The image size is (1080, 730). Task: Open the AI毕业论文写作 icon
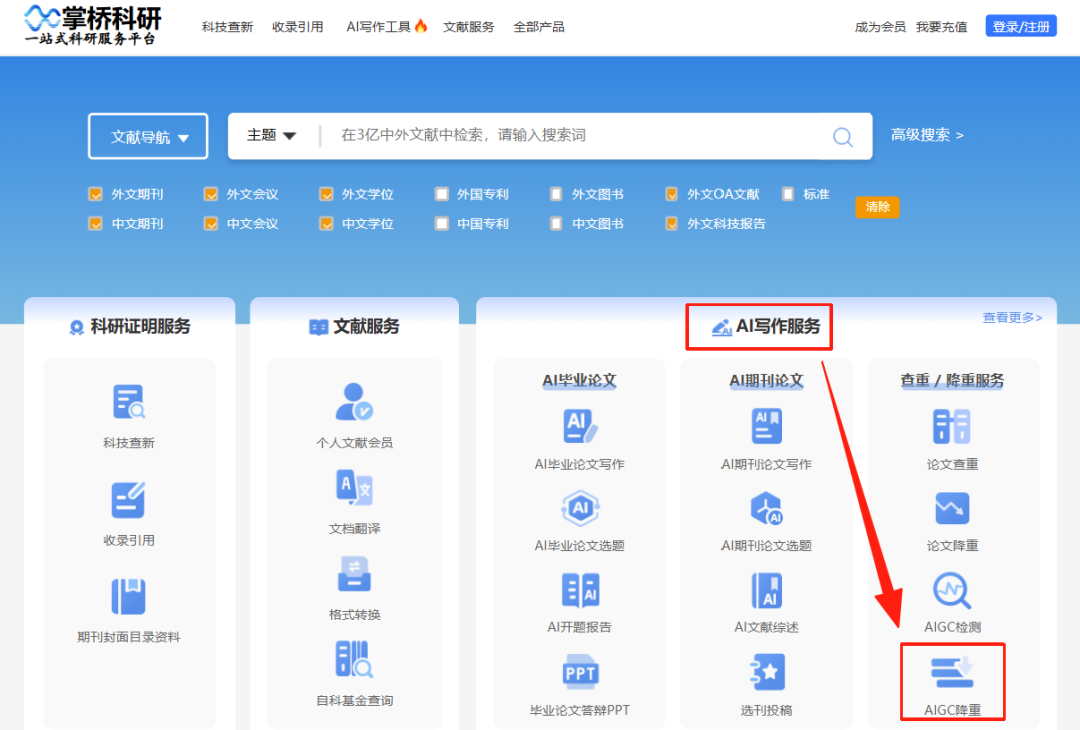pyautogui.click(x=580, y=426)
